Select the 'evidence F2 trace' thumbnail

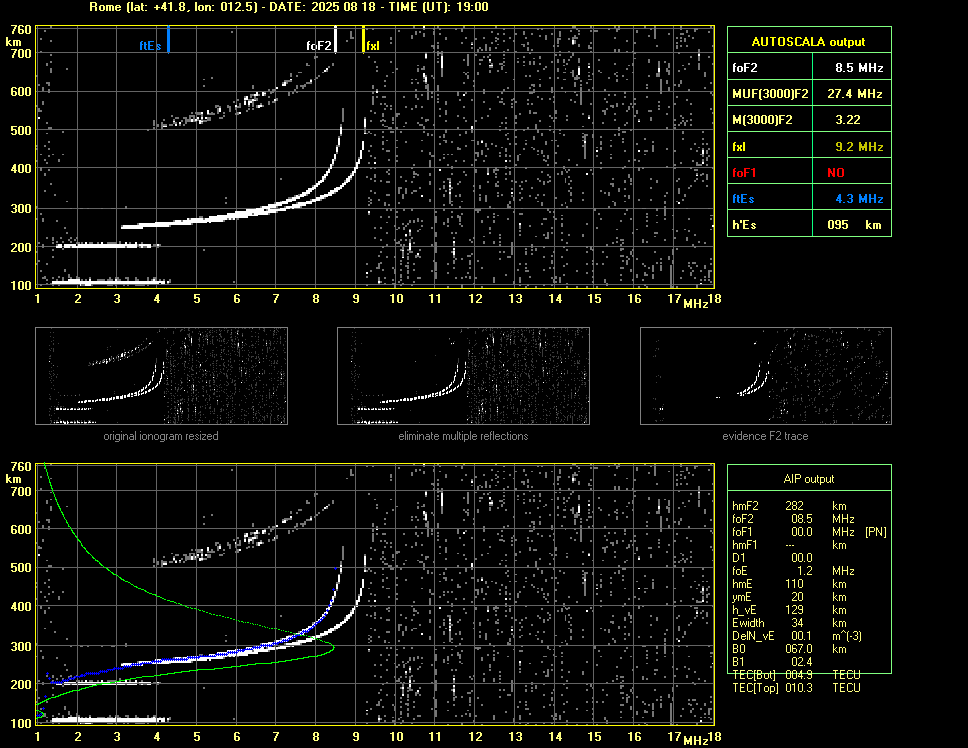point(766,376)
